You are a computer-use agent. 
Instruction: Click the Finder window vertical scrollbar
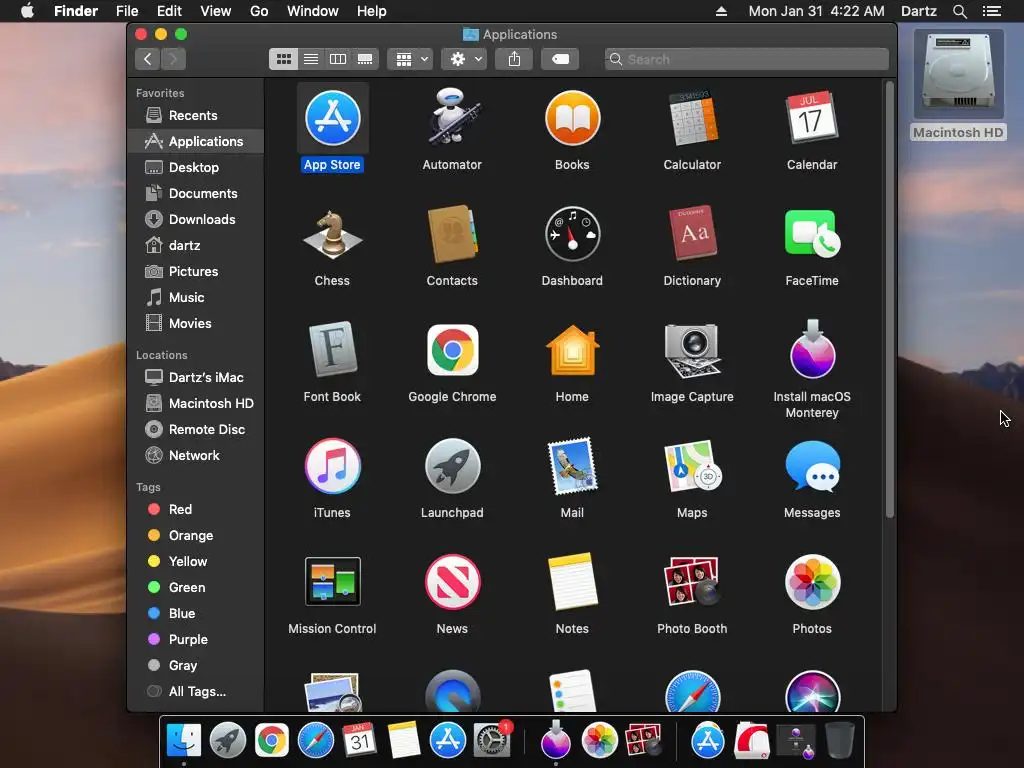click(889, 300)
